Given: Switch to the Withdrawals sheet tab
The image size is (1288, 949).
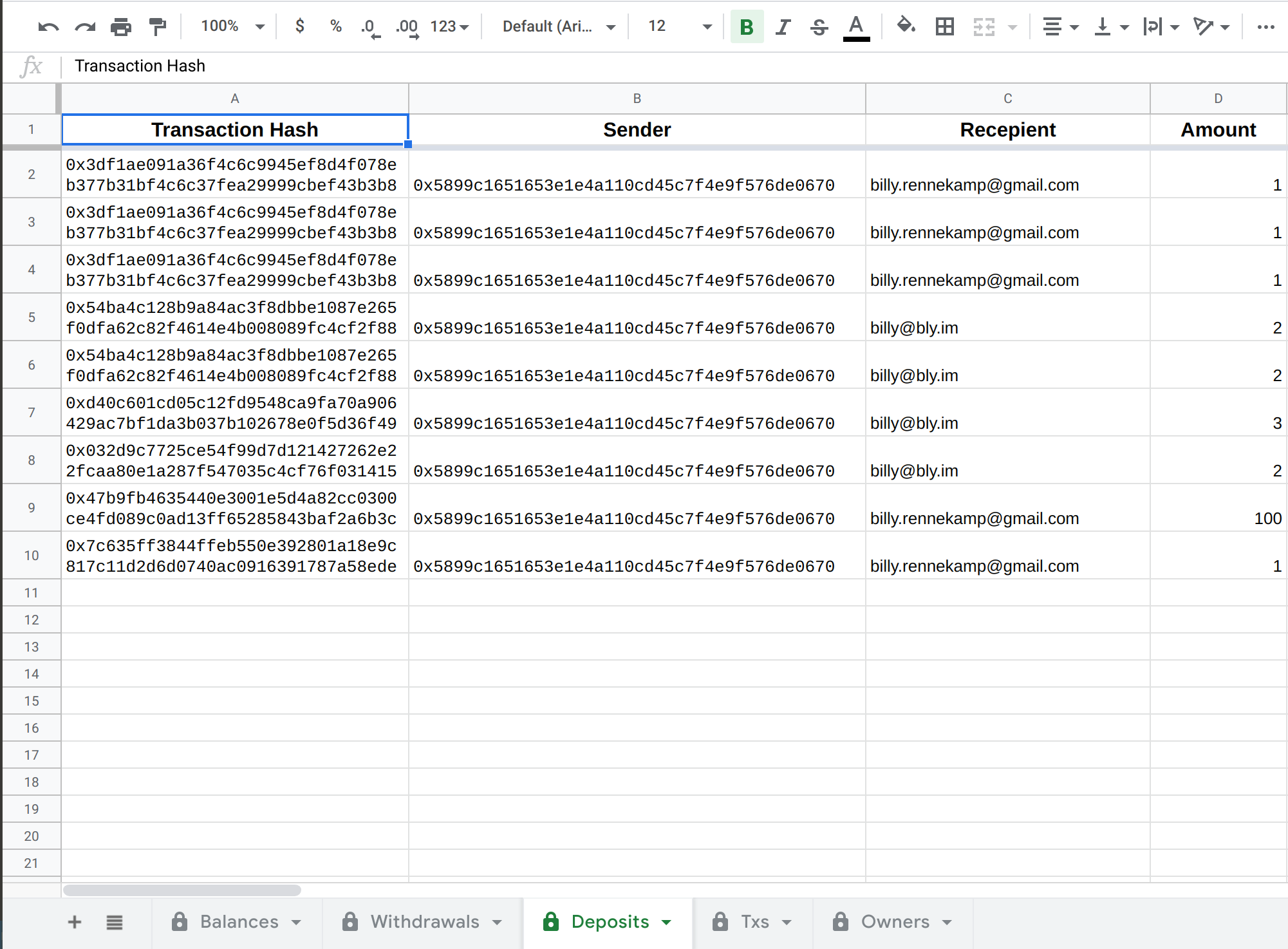Looking at the screenshot, I should point(424,922).
